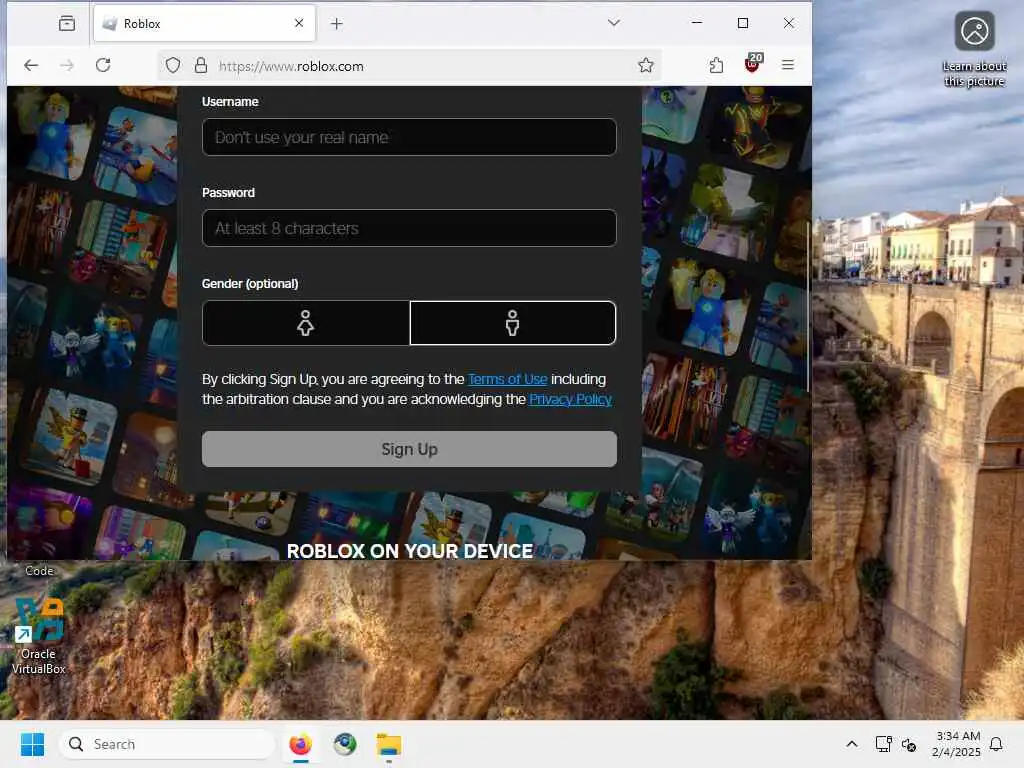Maximize the Firefox window
Image resolution: width=1024 pixels, height=768 pixels.
point(743,23)
